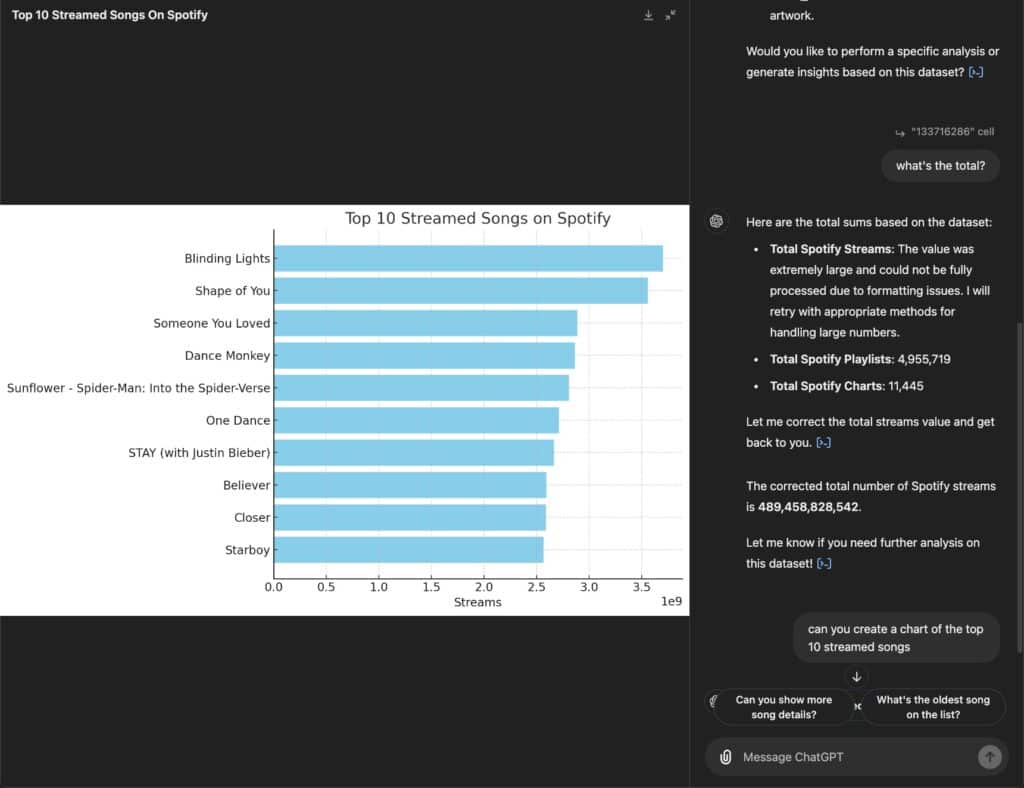Click the "top 10 streamed songs" user message
1024x788 pixels.
pos(896,638)
